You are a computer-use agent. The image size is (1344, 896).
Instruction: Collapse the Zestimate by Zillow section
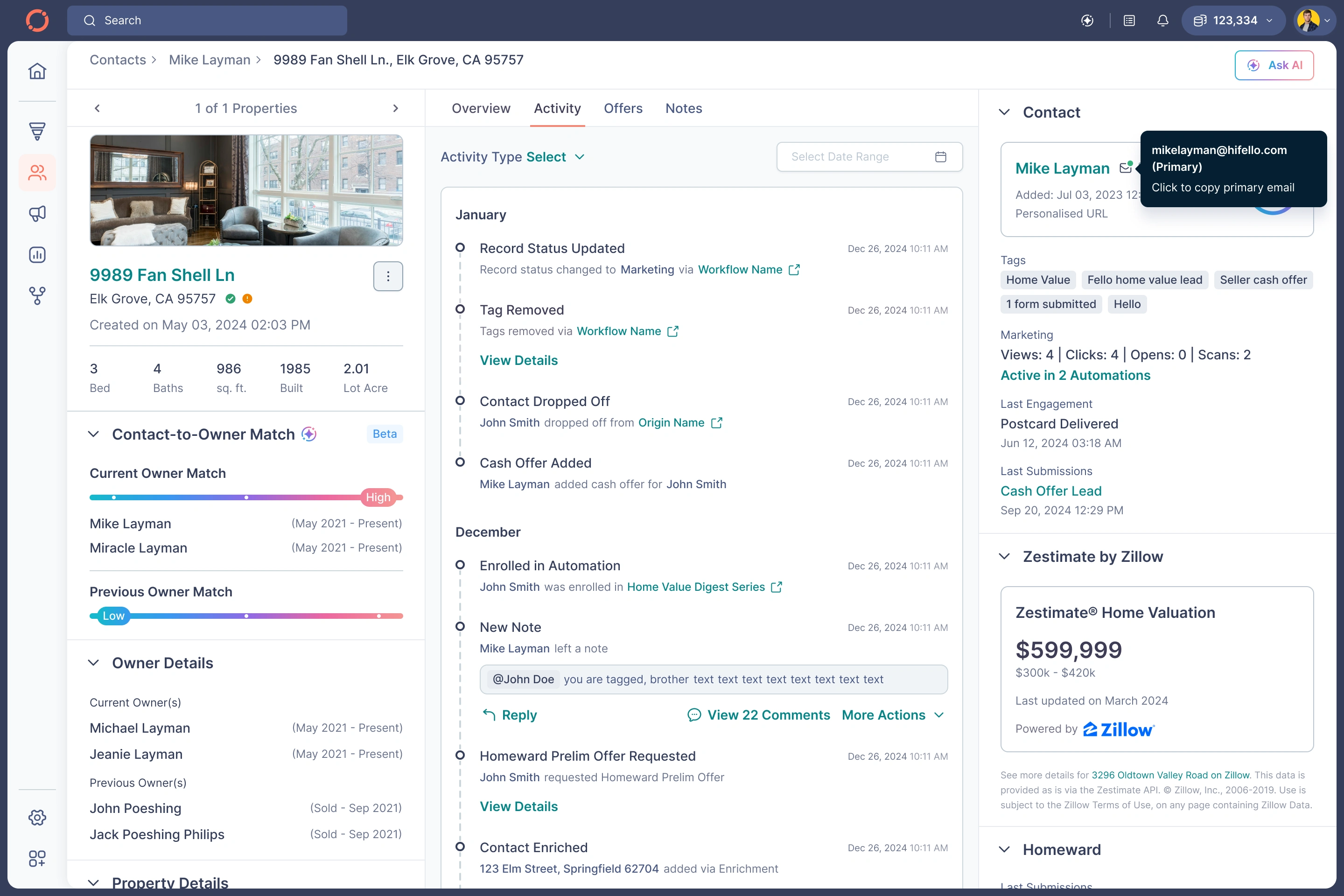1004,557
